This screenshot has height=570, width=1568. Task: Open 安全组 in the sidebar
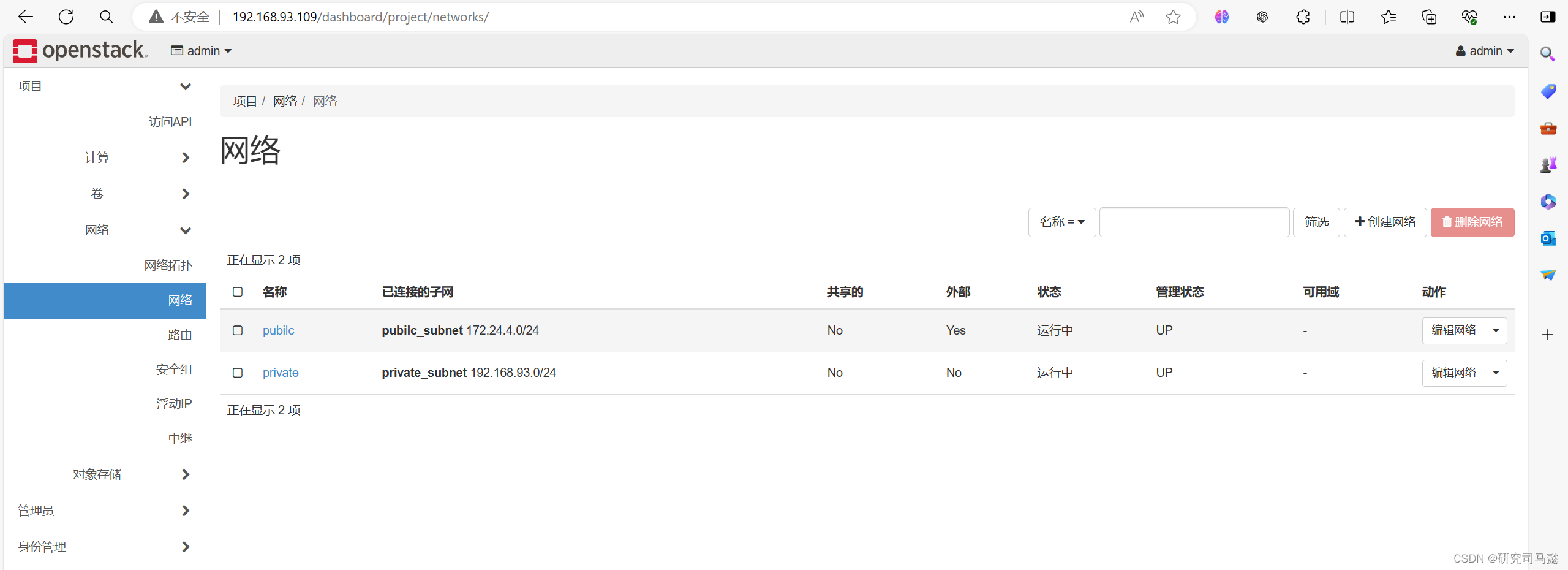click(174, 370)
